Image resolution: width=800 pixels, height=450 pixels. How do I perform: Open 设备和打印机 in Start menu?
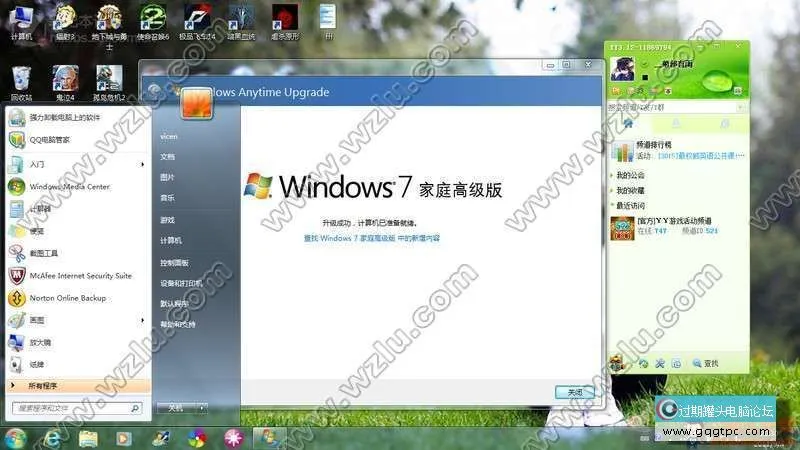[x=181, y=283]
